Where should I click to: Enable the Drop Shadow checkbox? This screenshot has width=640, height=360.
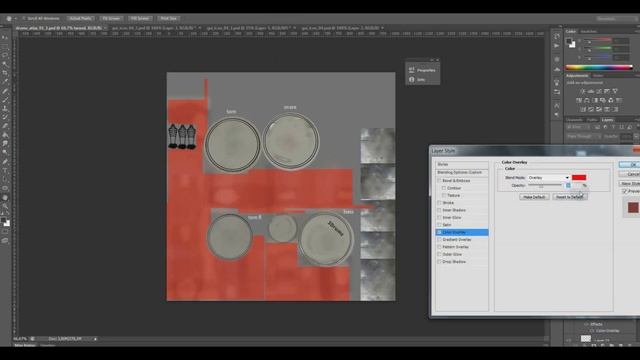pos(439,262)
